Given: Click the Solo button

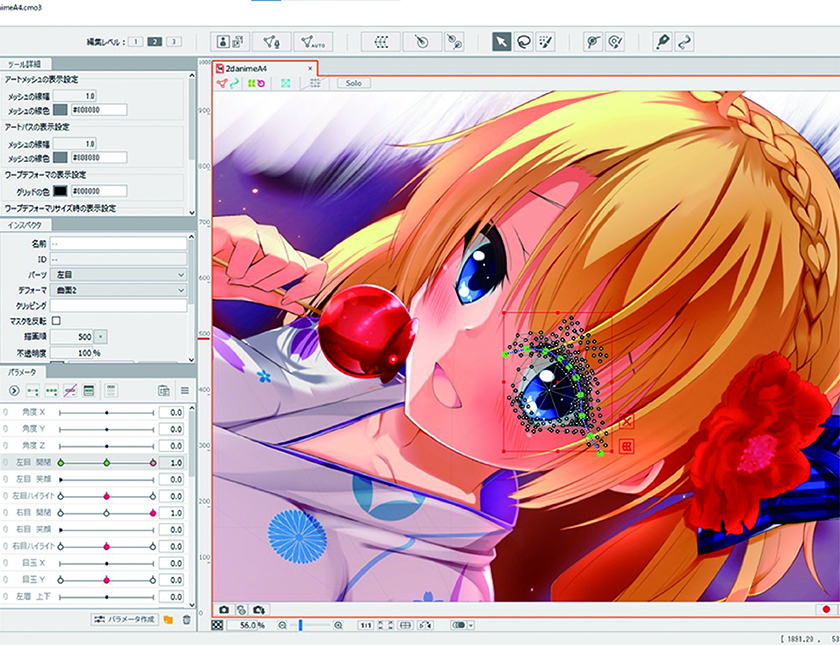Looking at the screenshot, I should point(354,83).
